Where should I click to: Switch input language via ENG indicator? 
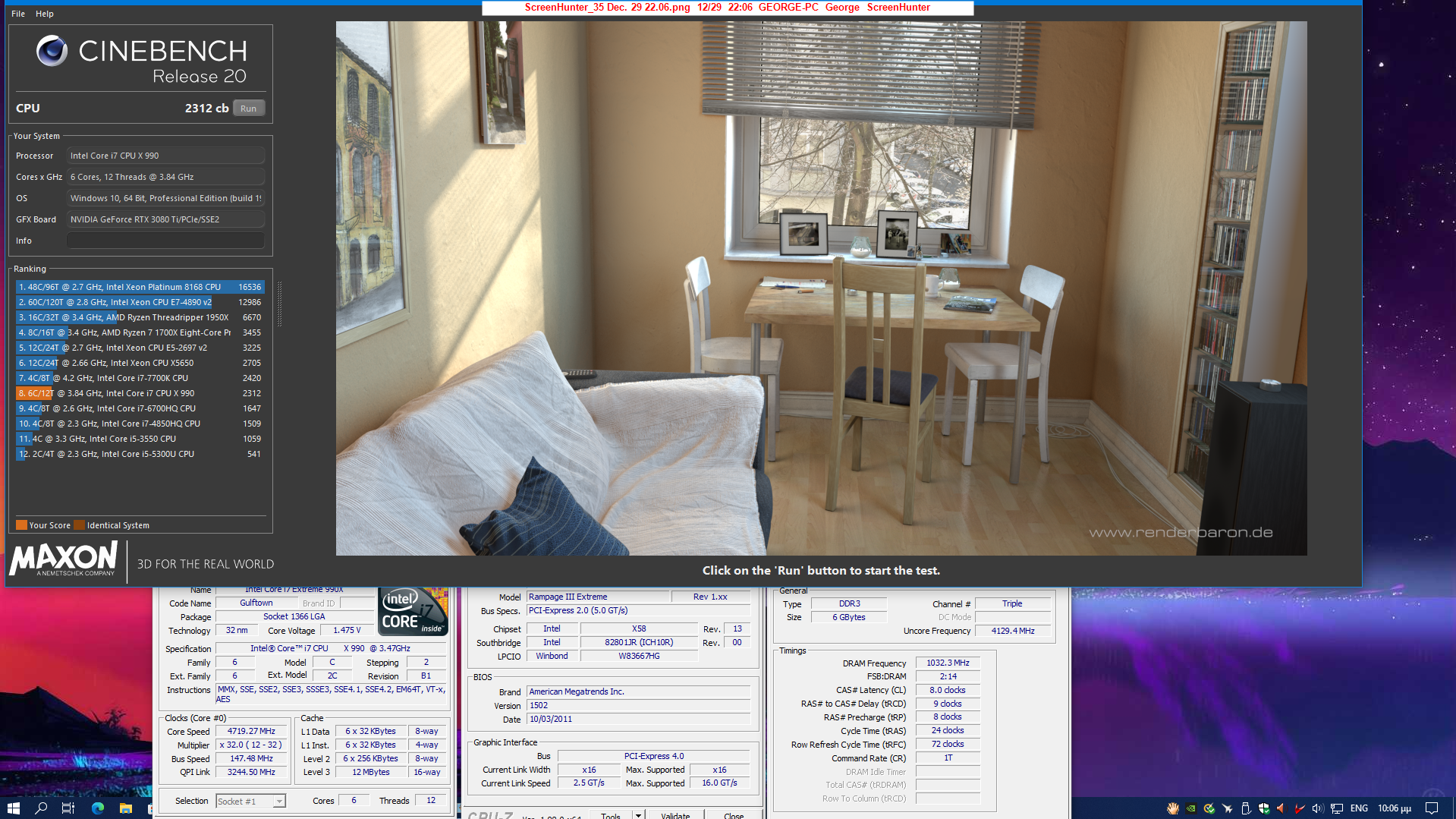pyautogui.click(x=1359, y=808)
